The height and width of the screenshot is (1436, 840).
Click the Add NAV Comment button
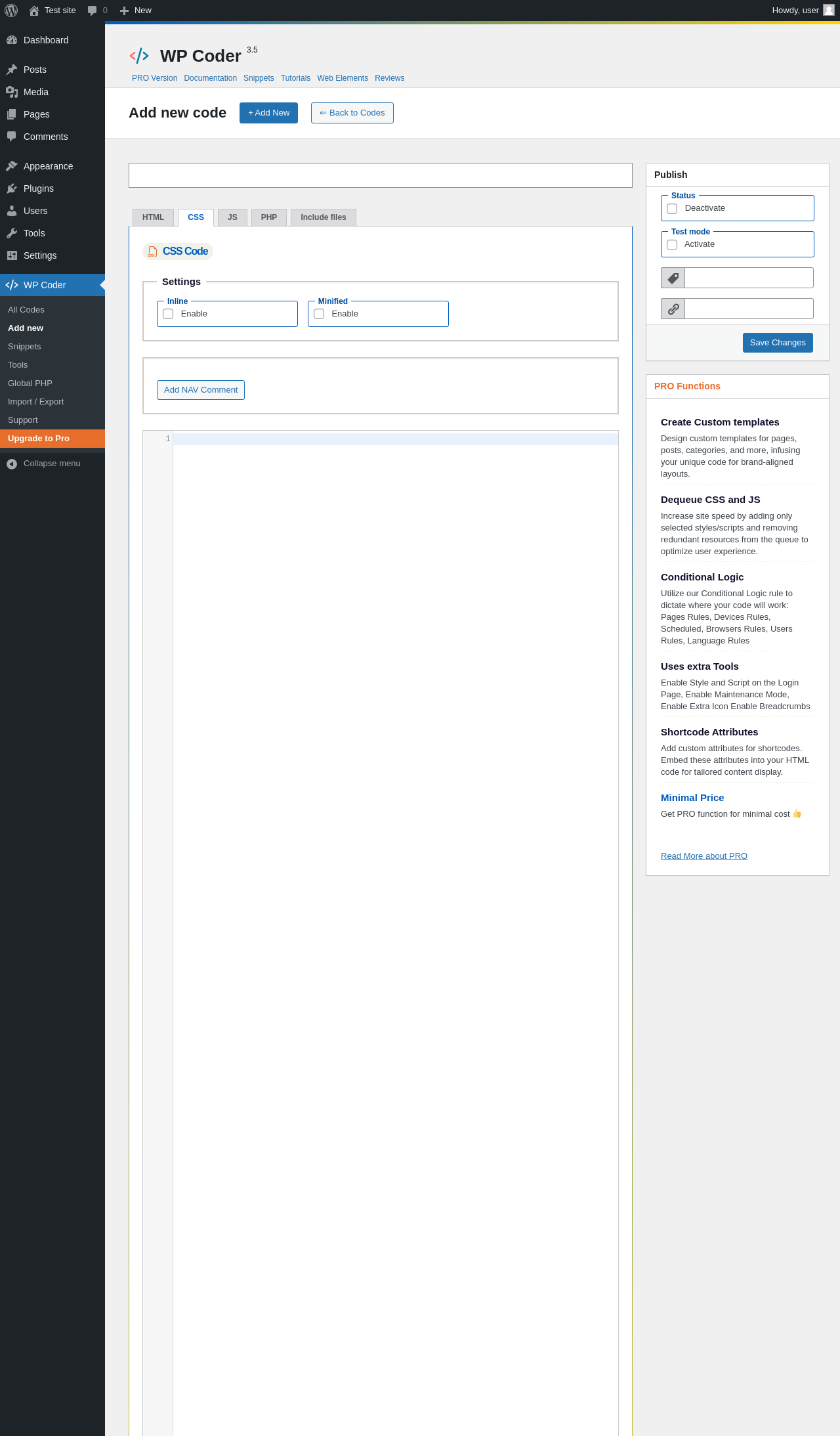click(201, 390)
